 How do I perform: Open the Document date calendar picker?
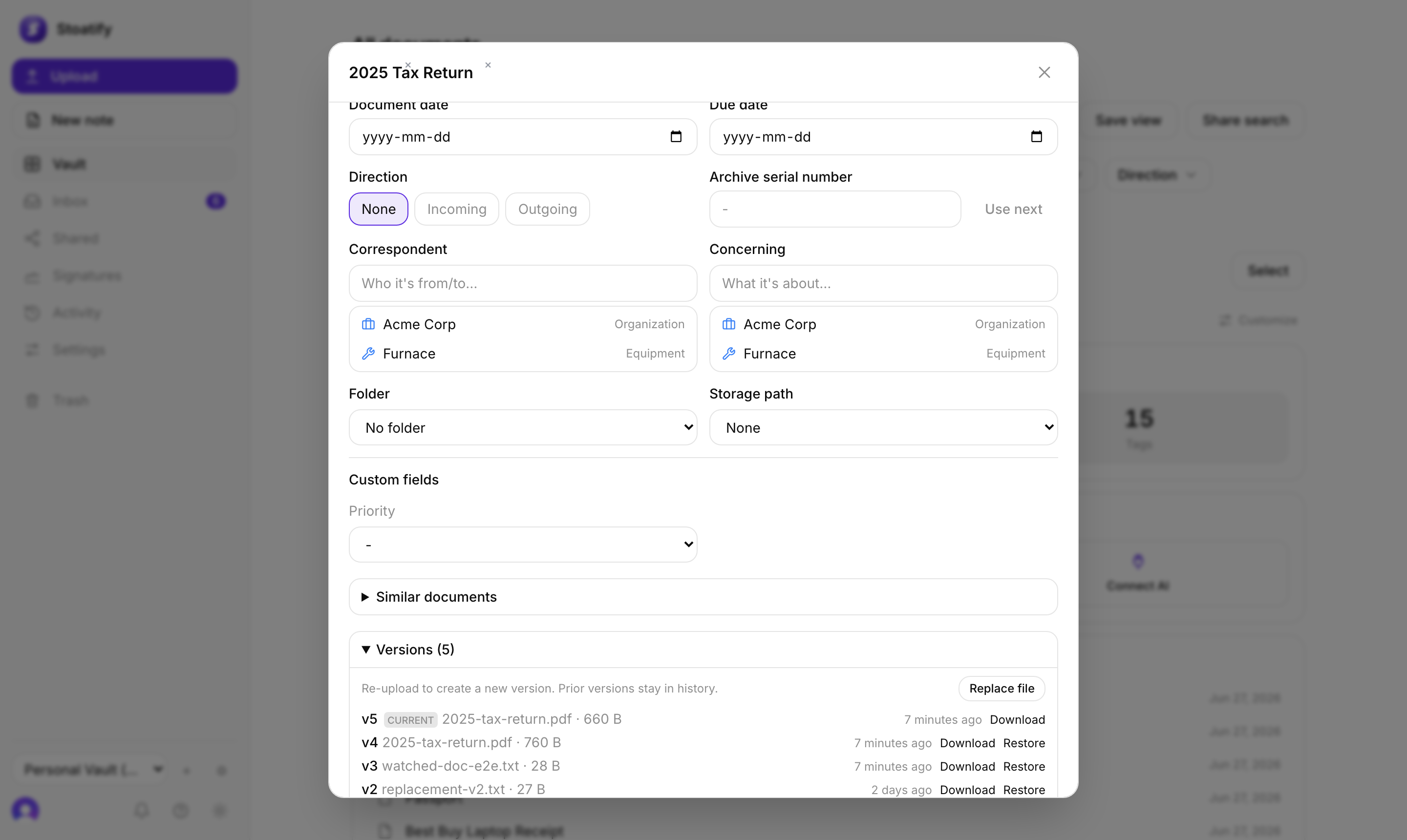676,136
